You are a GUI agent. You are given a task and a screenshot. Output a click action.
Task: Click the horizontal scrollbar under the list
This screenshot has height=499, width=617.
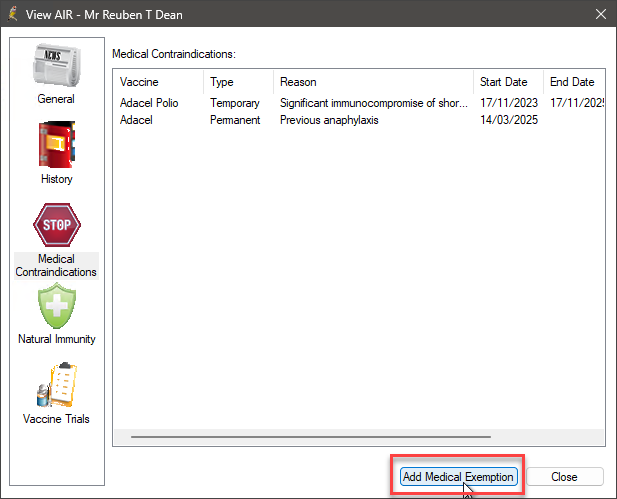[310, 437]
